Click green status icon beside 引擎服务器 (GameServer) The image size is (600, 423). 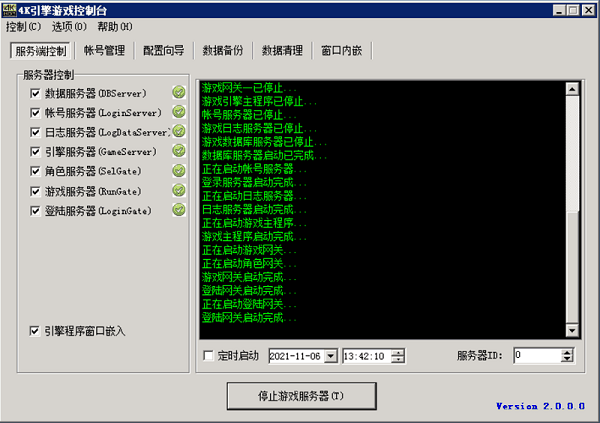(x=179, y=152)
